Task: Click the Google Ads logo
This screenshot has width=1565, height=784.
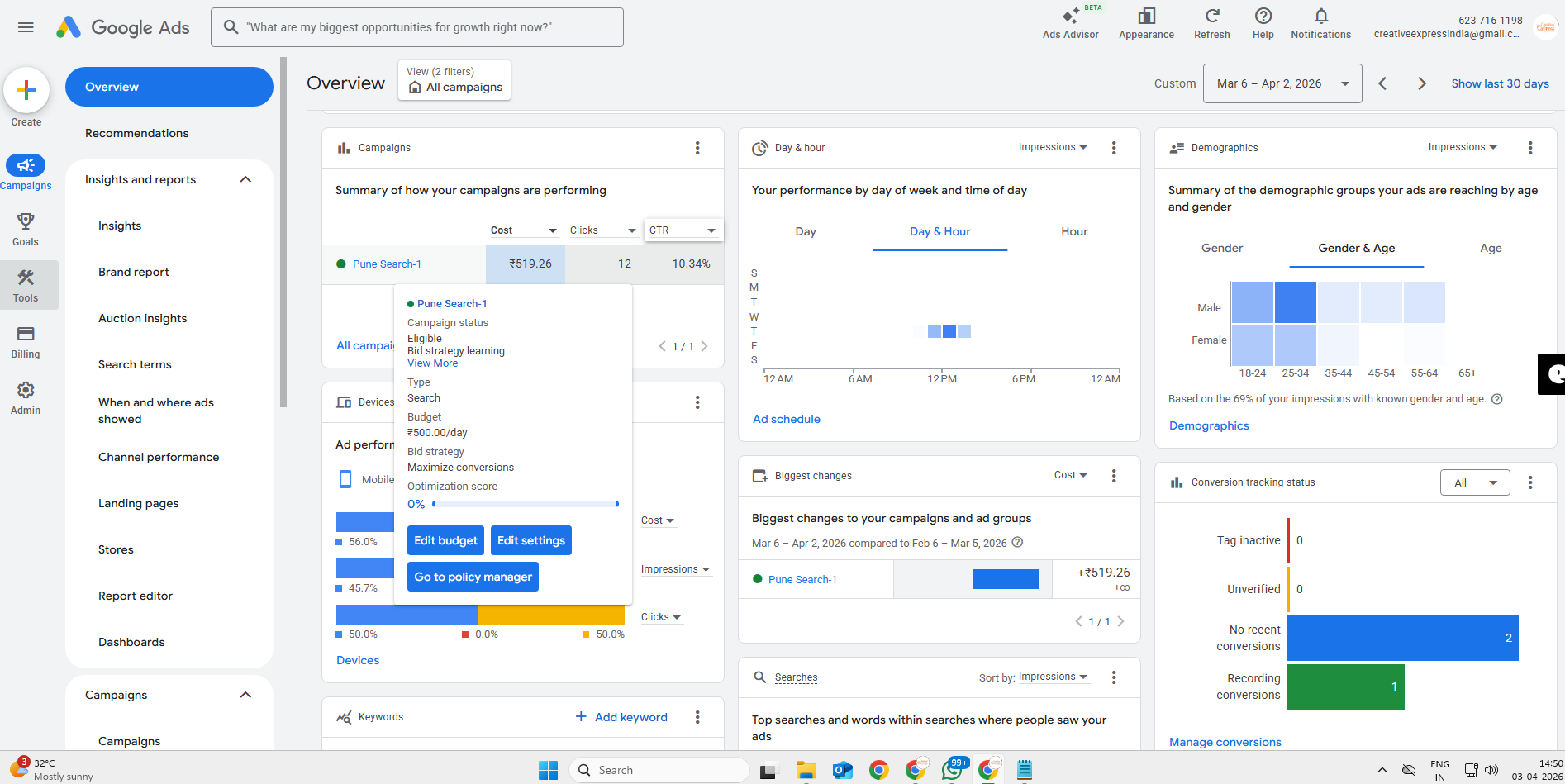Action: point(123,27)
